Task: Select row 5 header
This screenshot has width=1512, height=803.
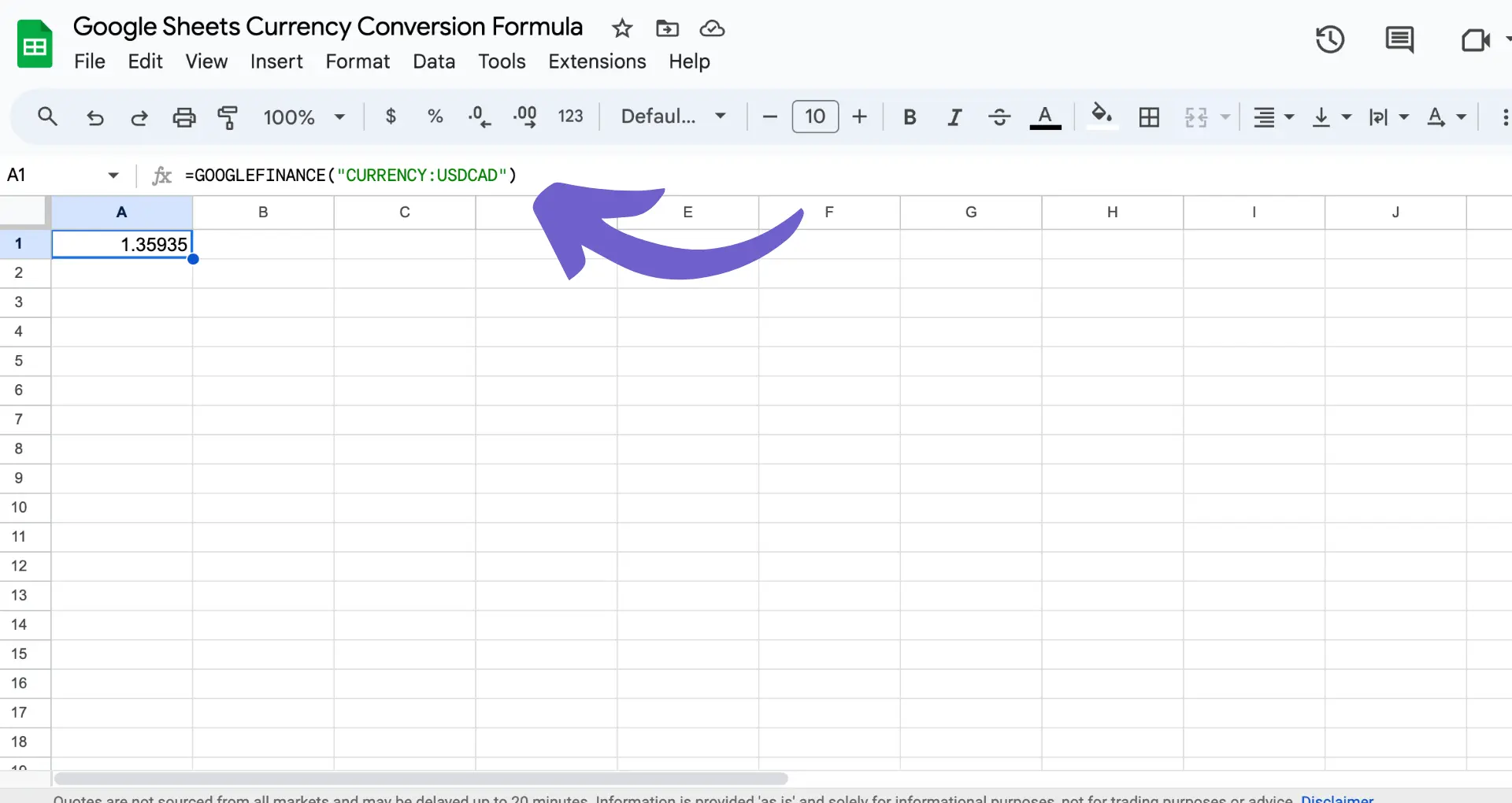Action: (25, 361)
